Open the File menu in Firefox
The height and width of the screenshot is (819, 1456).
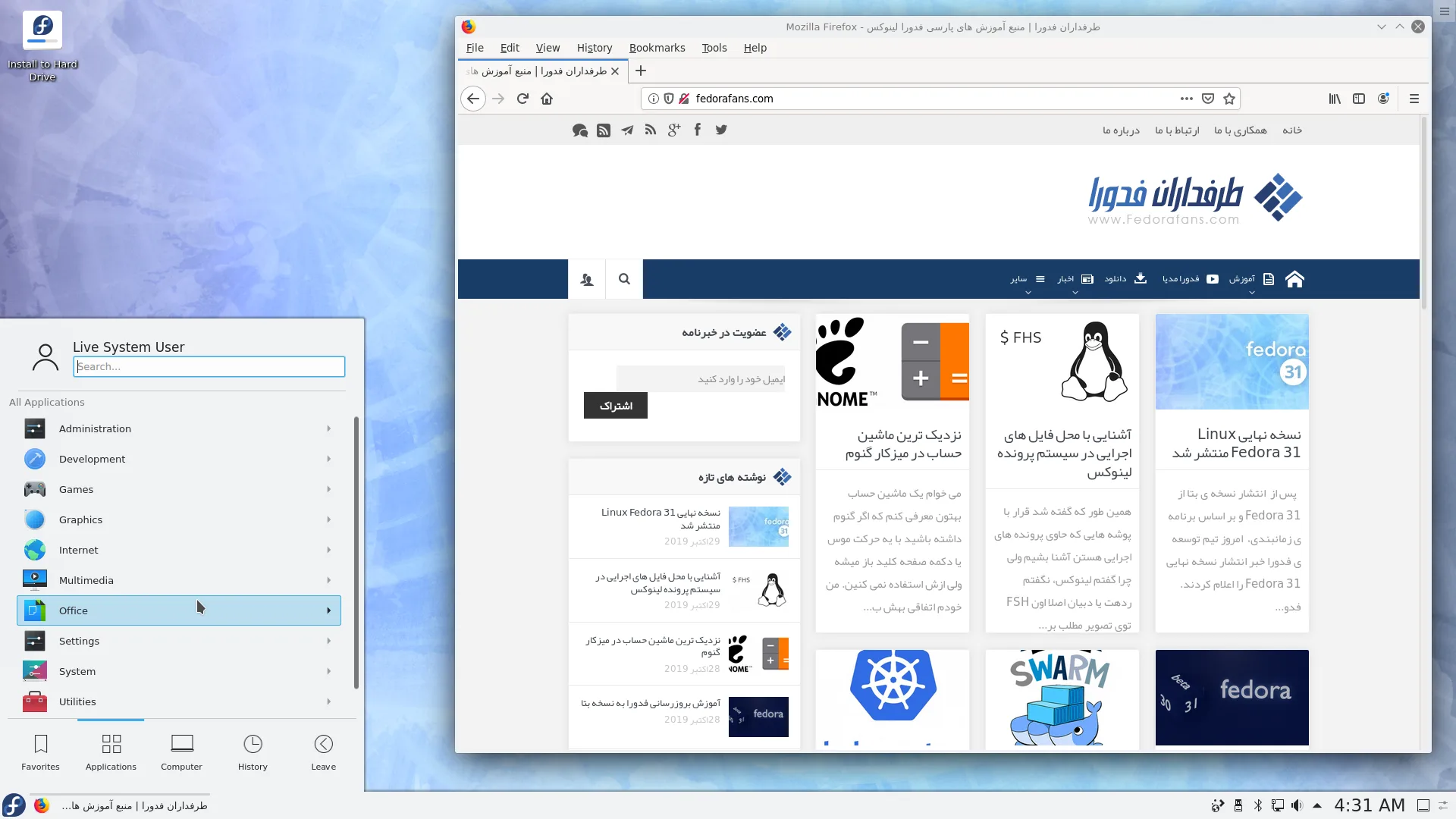click(475, 48)
